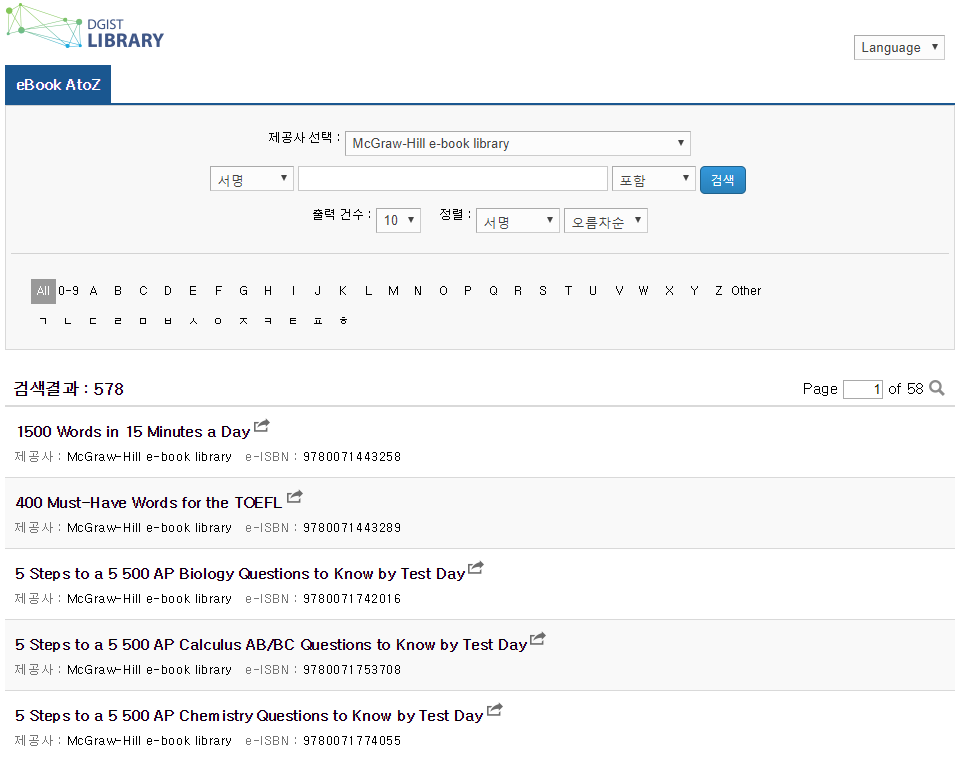Viewport: 971px width, 759px height.
Task: Filter titles starting with S
Action: coord(543,291)
